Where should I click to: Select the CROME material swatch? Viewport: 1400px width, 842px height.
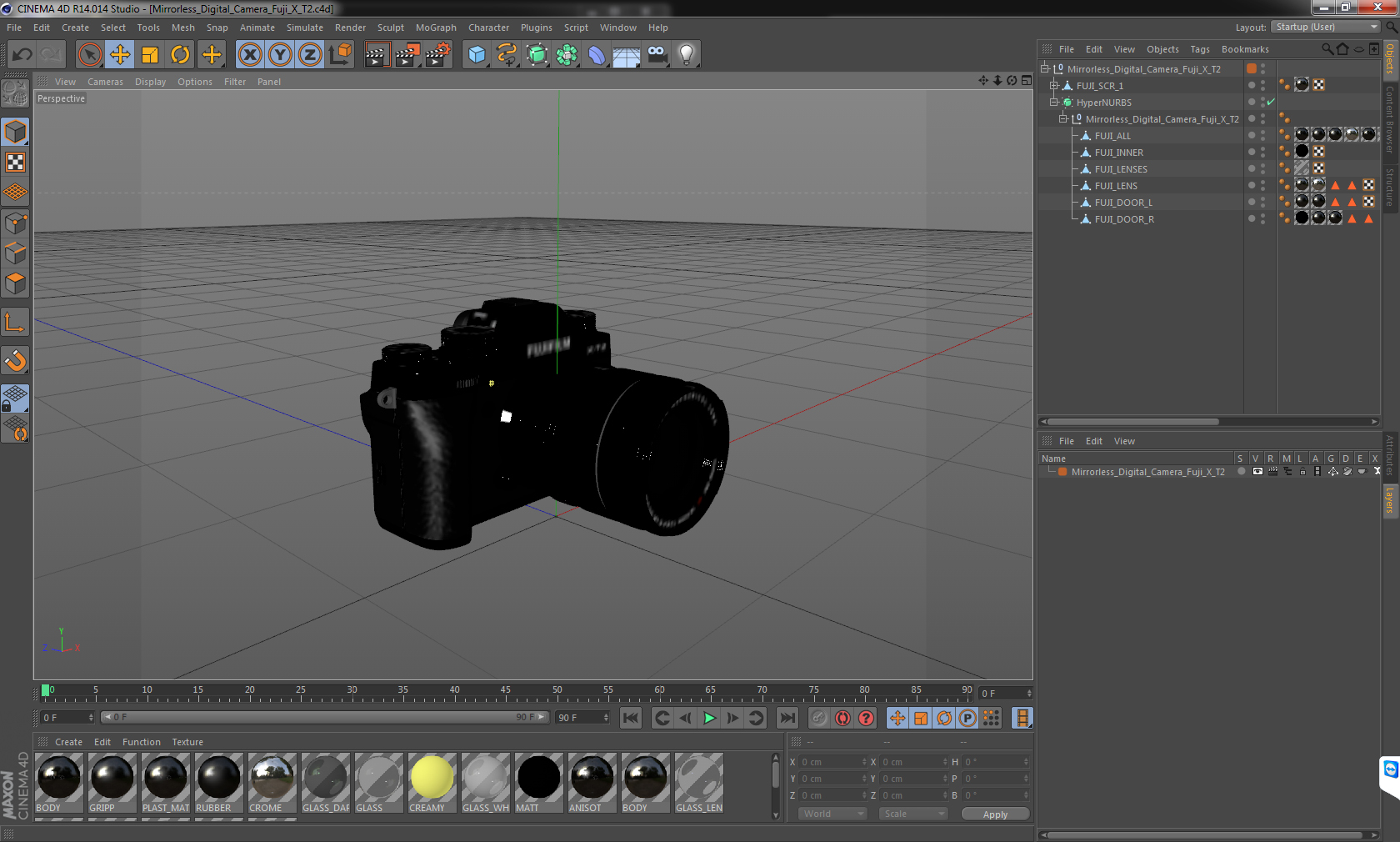(x=272, y=782)
